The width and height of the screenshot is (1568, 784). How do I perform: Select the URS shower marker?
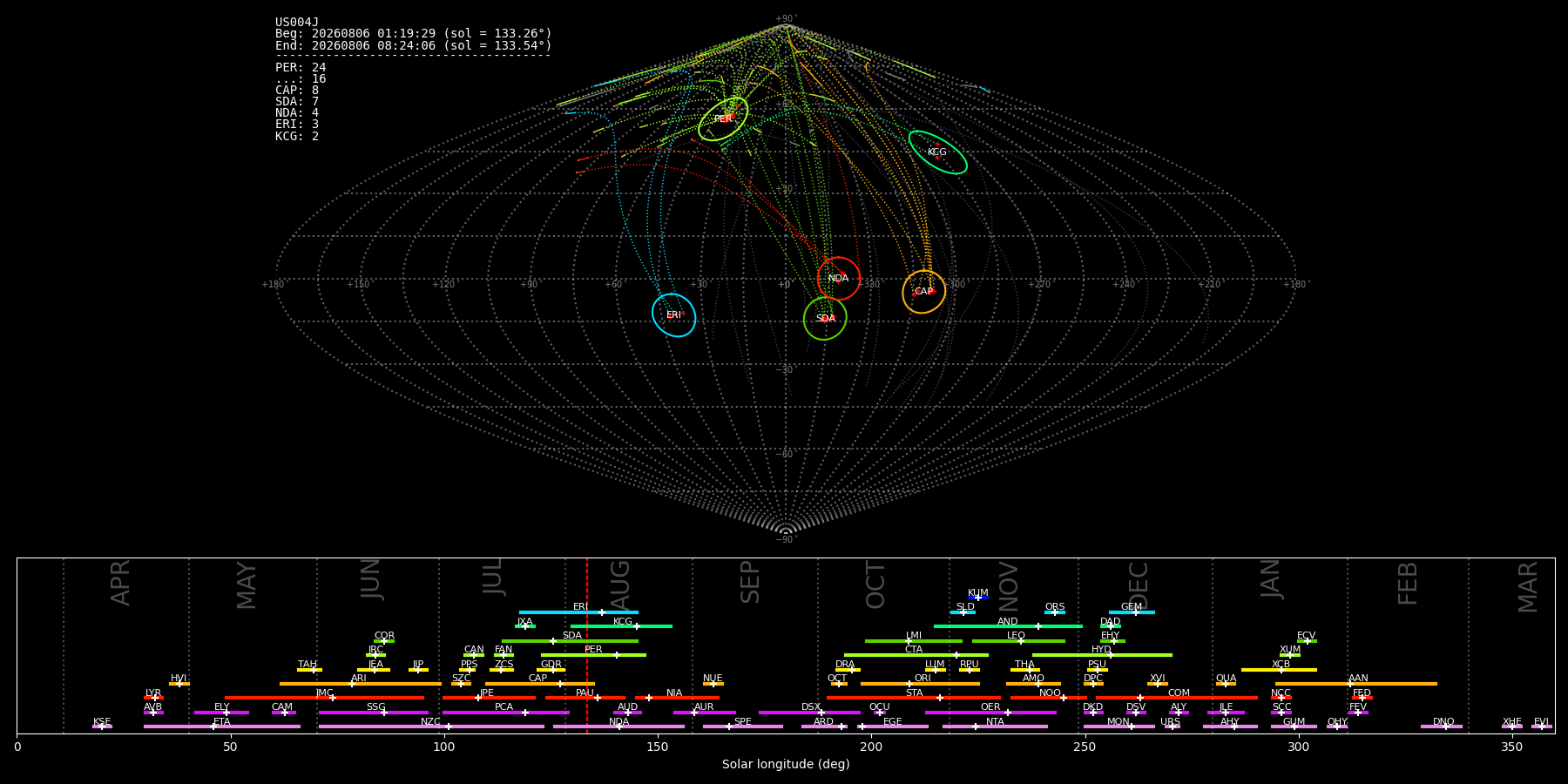1172,727
